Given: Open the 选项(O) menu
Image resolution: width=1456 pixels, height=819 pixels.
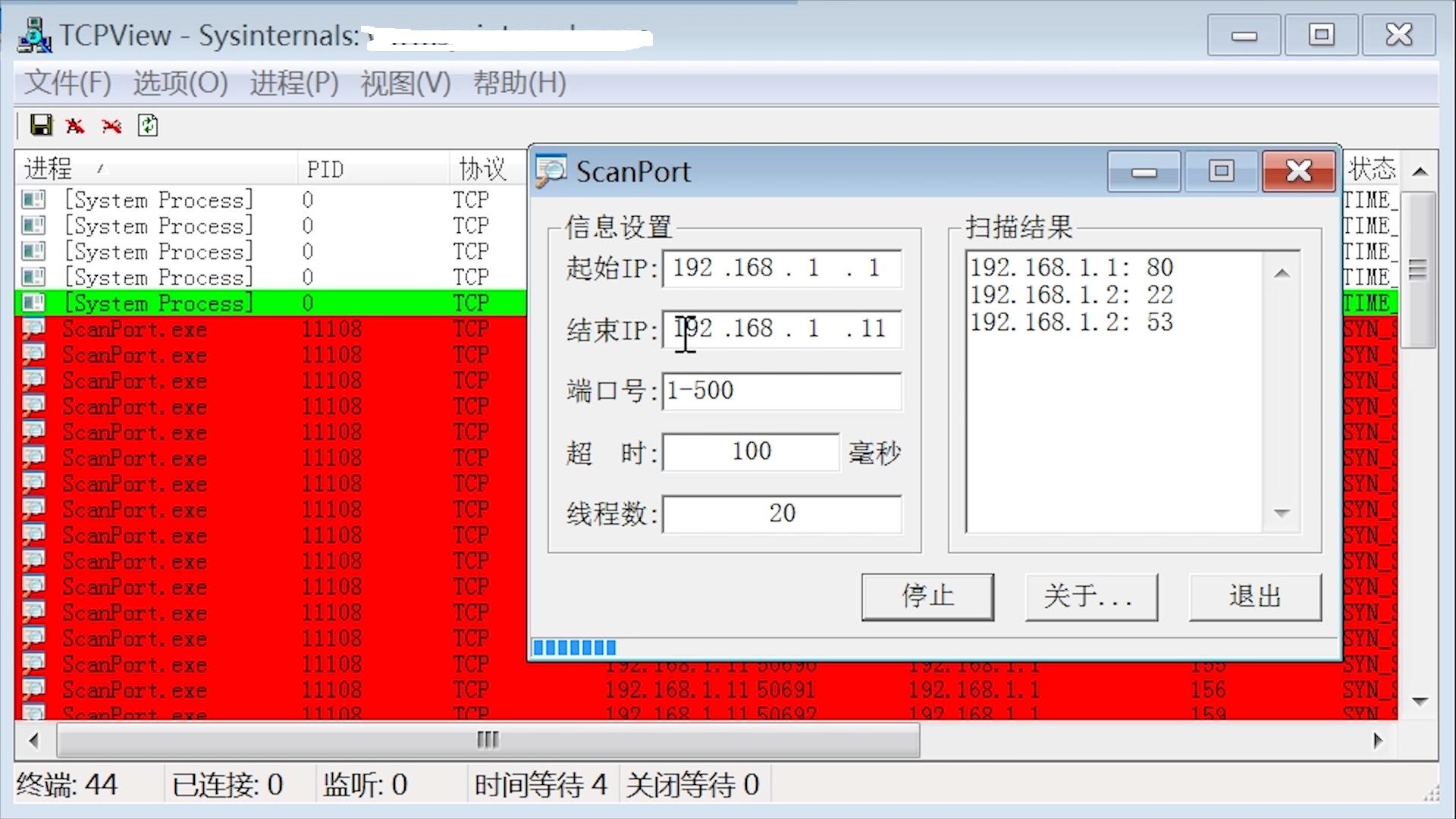Looking at the screenshot, I should coord(180,83).
